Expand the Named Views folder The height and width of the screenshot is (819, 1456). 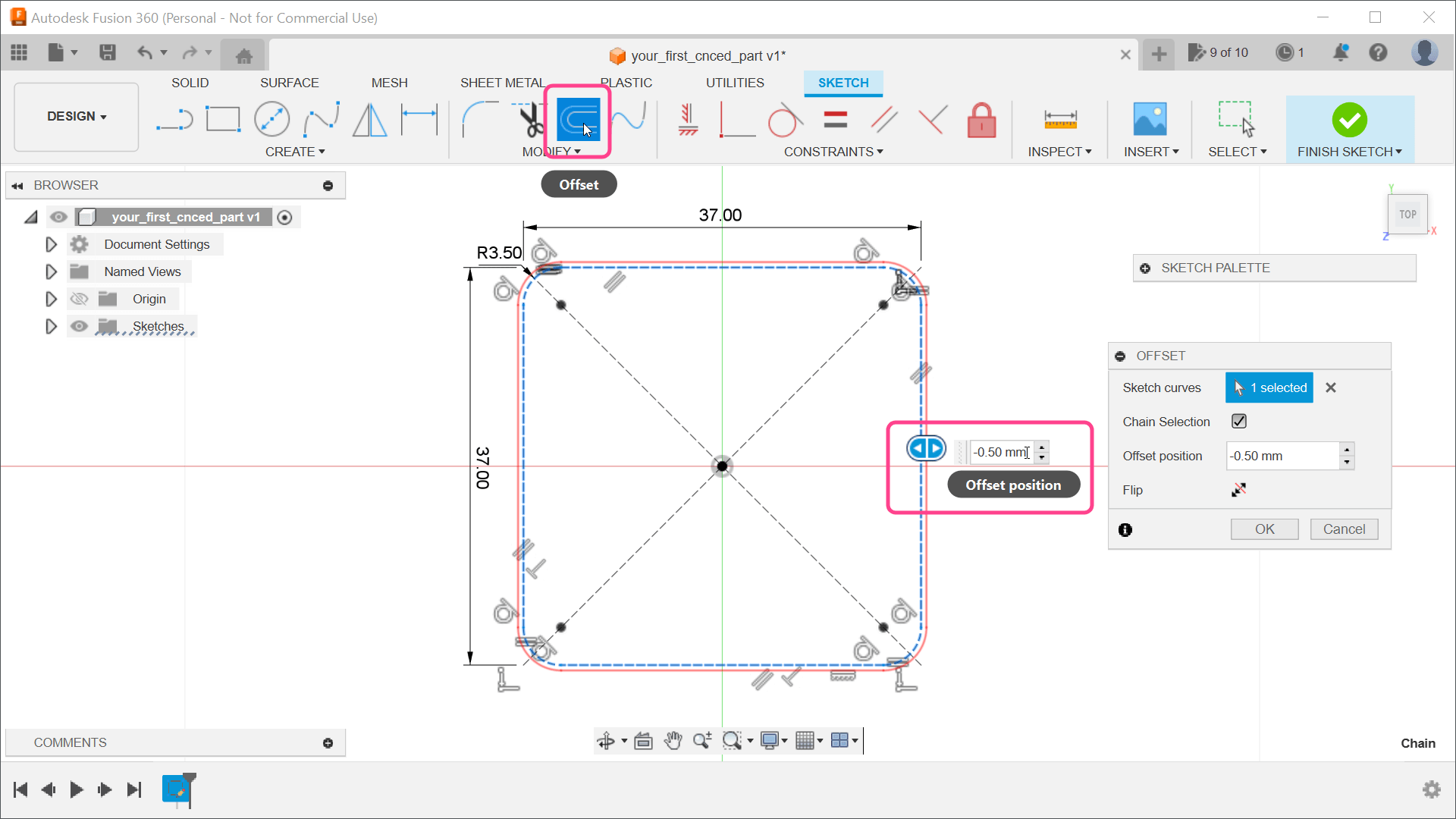(x=51, y=271)
